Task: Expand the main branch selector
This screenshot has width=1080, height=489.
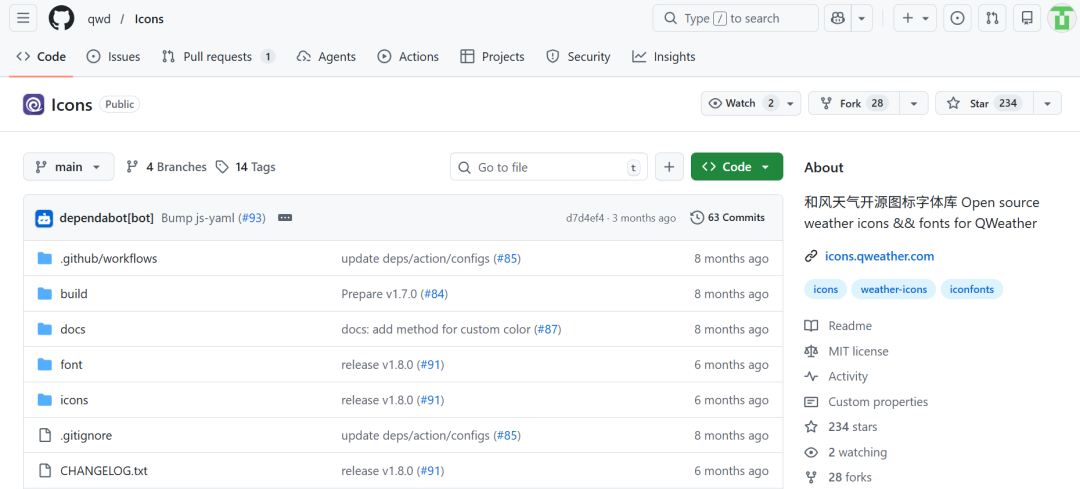Action: pyautogui.click(x=68, y=167)
